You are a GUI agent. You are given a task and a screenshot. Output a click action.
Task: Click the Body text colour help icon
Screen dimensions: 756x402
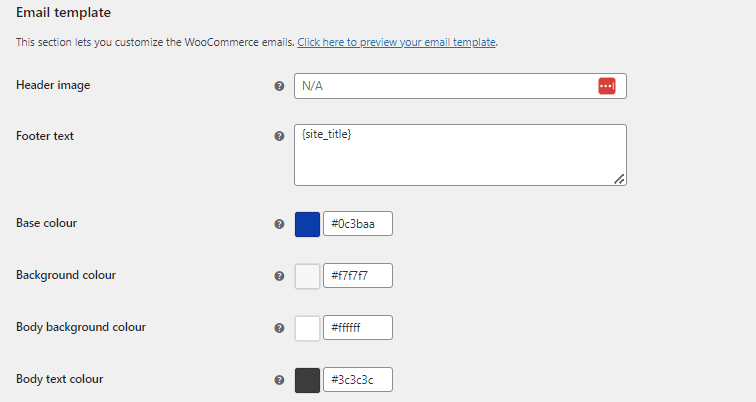point(280,380)
